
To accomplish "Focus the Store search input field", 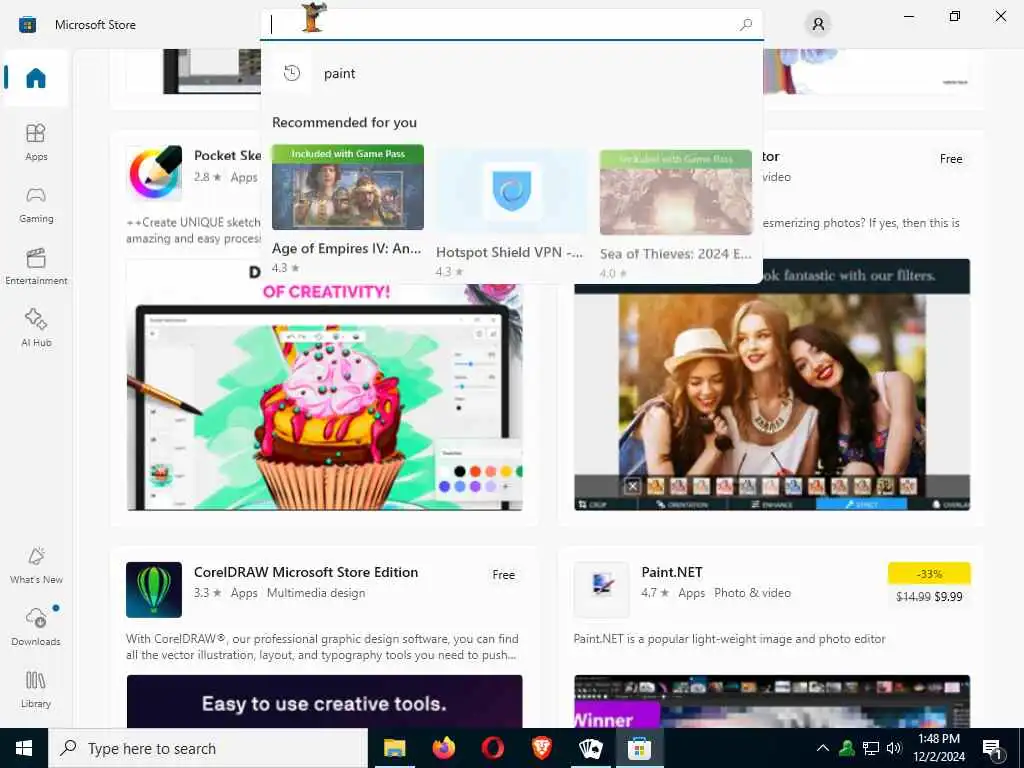I will (511, 25).
